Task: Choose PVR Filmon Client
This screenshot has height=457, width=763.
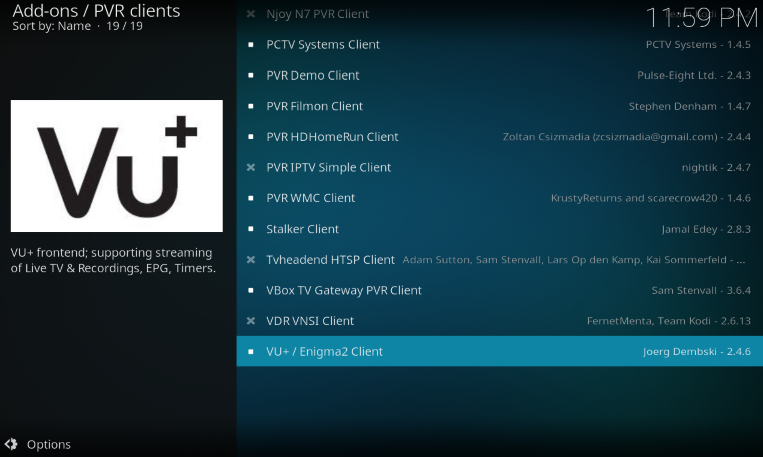Action: pyautogui.click(x=500, y=106)
